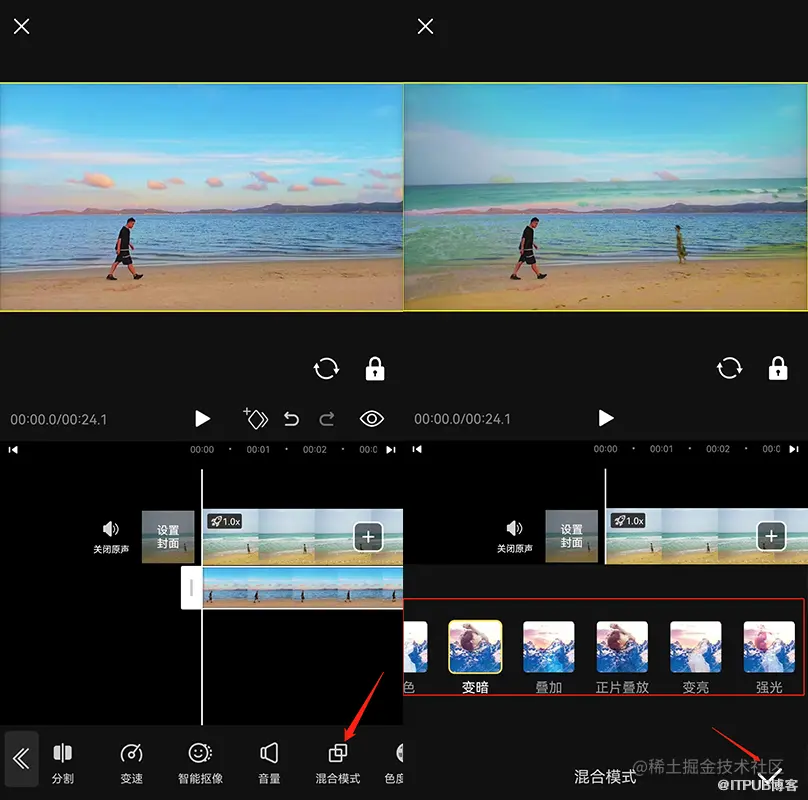
Task: Open 设置封面 cover setting in right screen
Action: click(571, 536)
